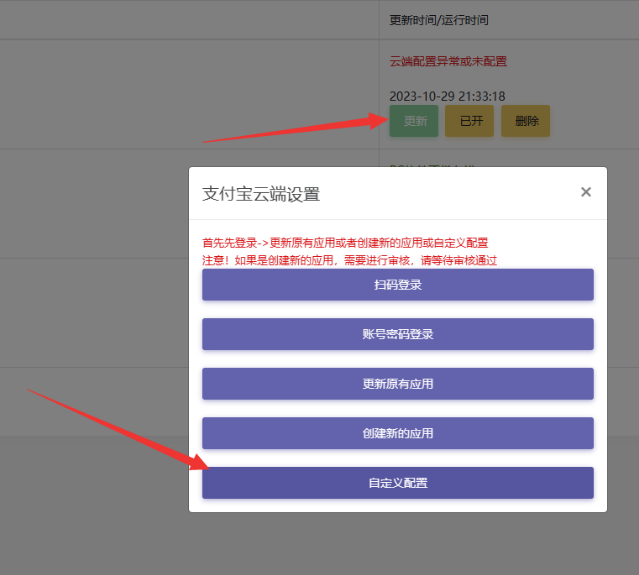The height and width of the screenshot is (575, 639).
Task: Click the green 更新 button
Action: click(414, 121)
